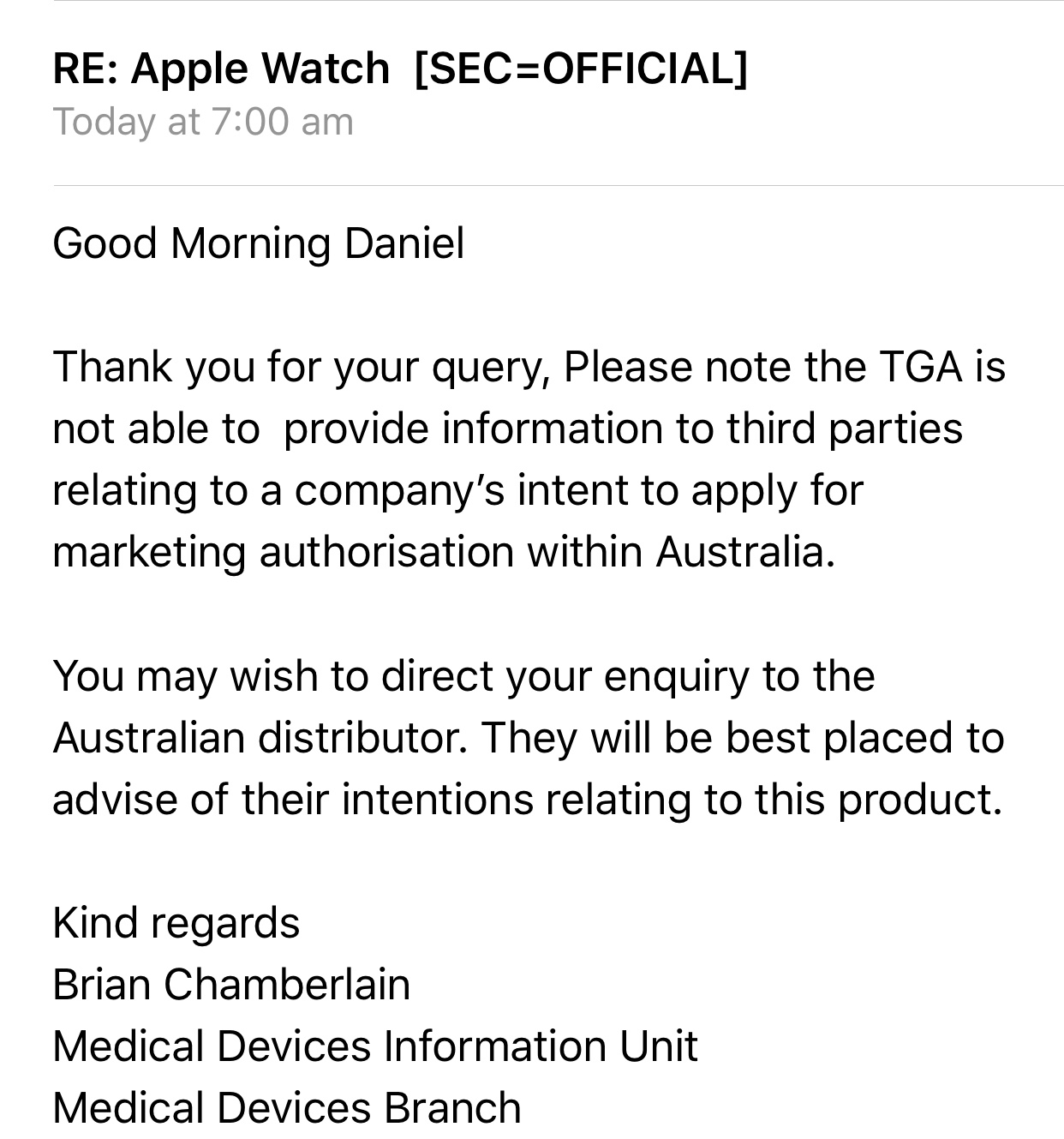Click the greeting Good Morning Daniel

coord(259,243)
